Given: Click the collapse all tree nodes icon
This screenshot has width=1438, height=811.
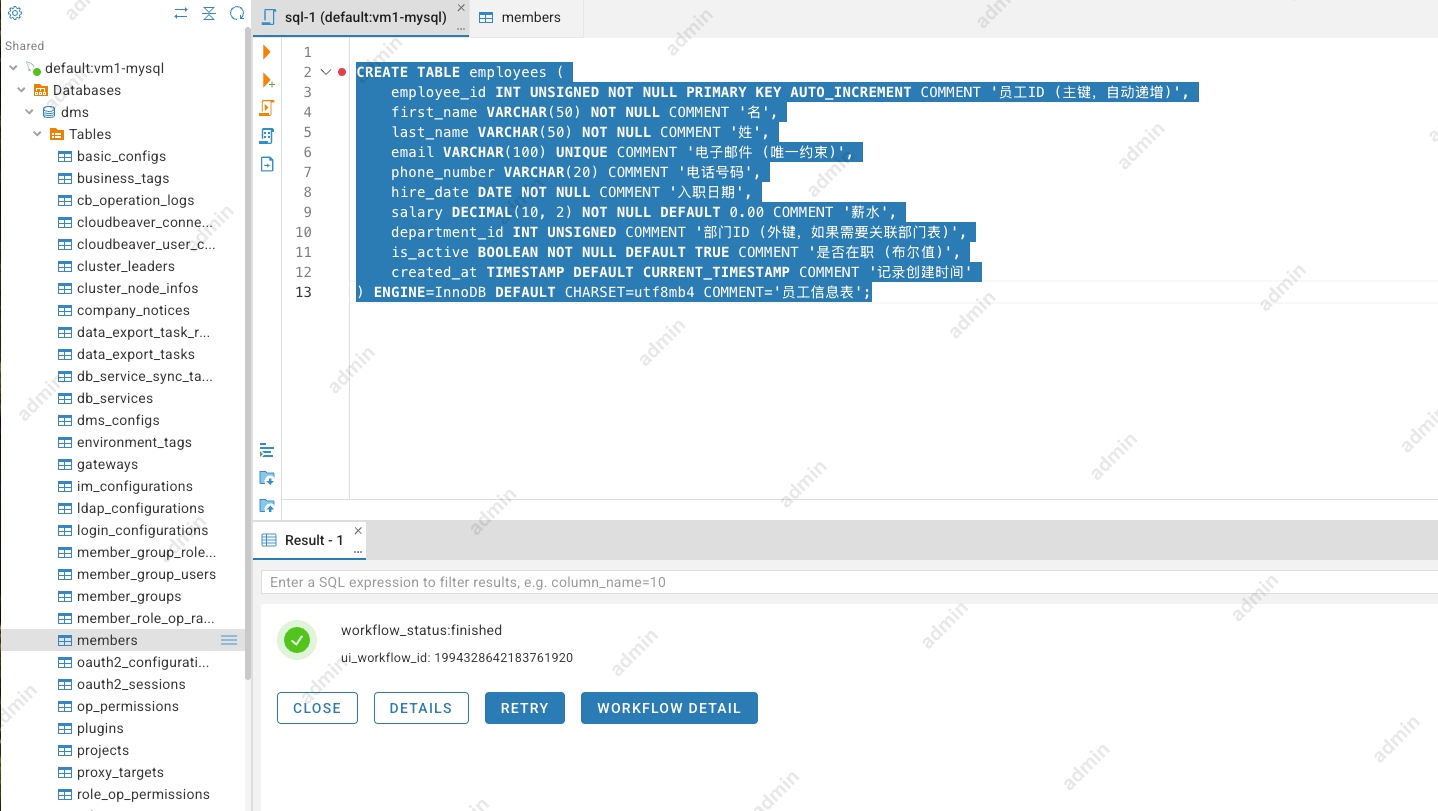Looking at the screenshot, I should point(208,13).
